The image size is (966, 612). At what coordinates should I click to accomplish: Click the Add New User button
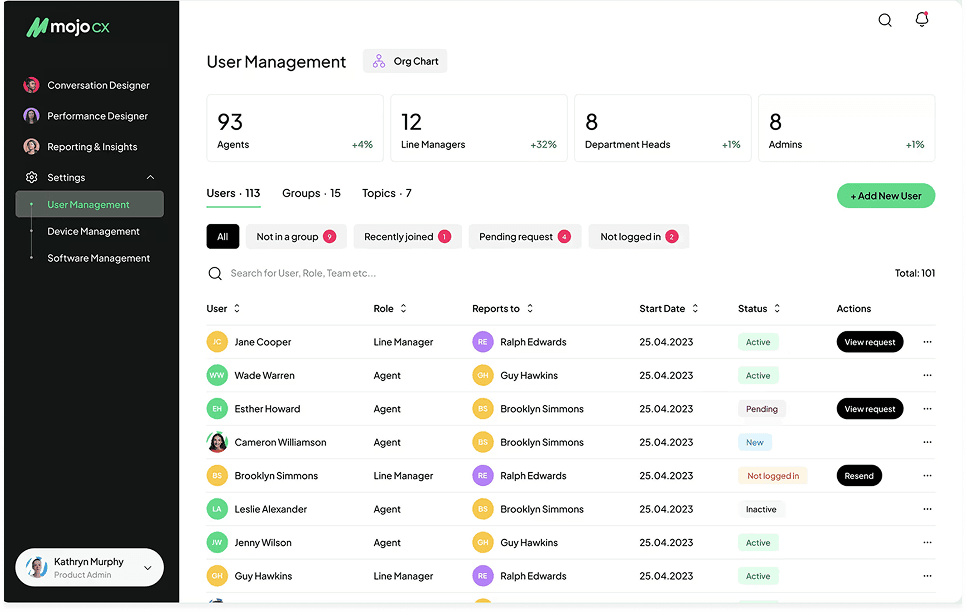pyautogui.click(x=886, y=196)
